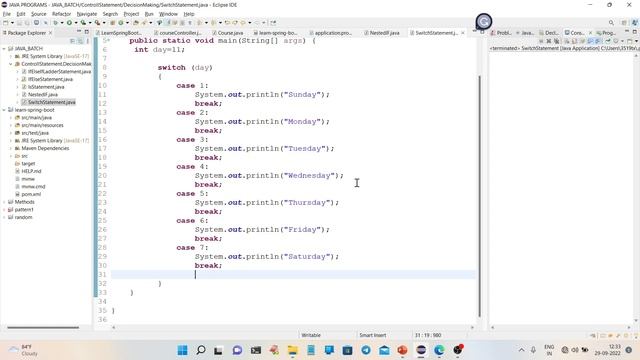The width and height of the screenshot is (640, 360).
Task: Expand Maven Dependencies node
Action: [11, 148]
